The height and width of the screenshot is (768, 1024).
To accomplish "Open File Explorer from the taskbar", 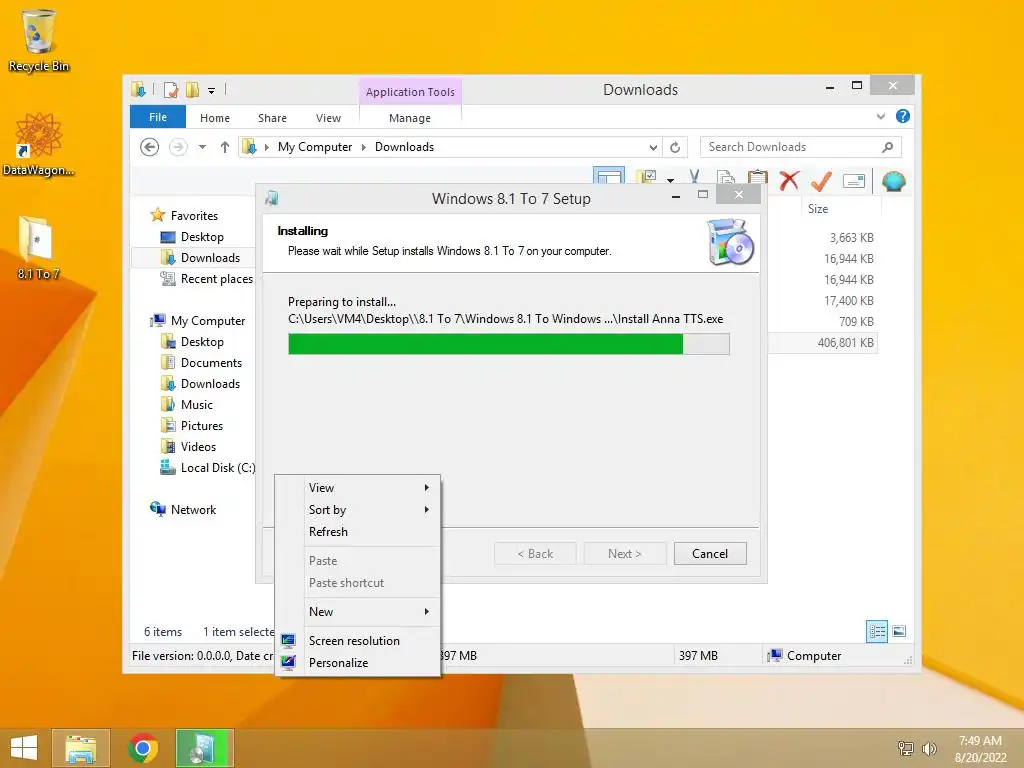I will (81, 748).
